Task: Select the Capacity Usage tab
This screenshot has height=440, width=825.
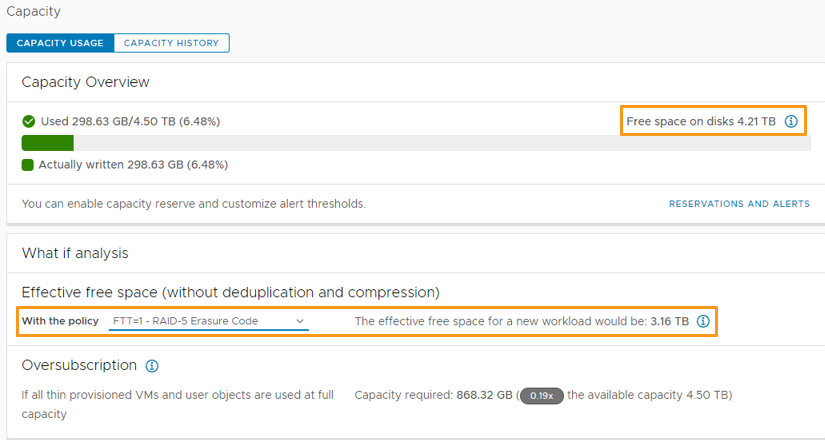Action: 60,43
